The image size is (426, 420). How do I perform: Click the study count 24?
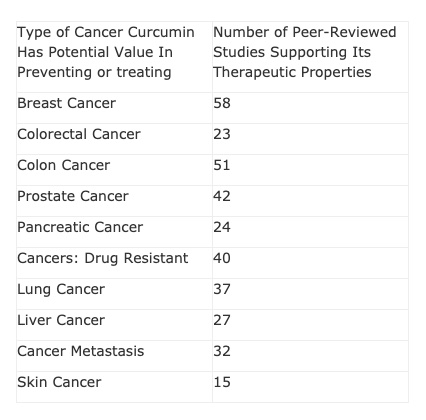click(x=222, y=227)
